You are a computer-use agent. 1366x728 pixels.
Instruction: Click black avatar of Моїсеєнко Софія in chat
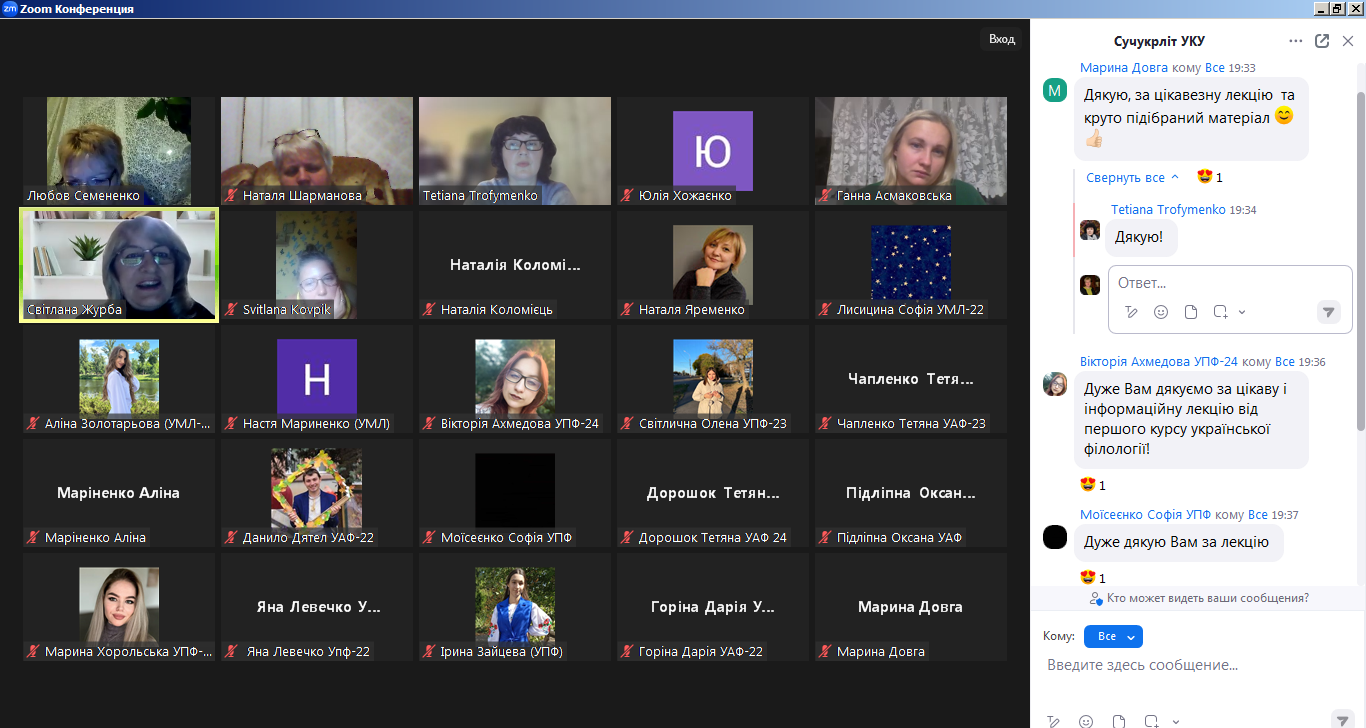(1055, 537)
